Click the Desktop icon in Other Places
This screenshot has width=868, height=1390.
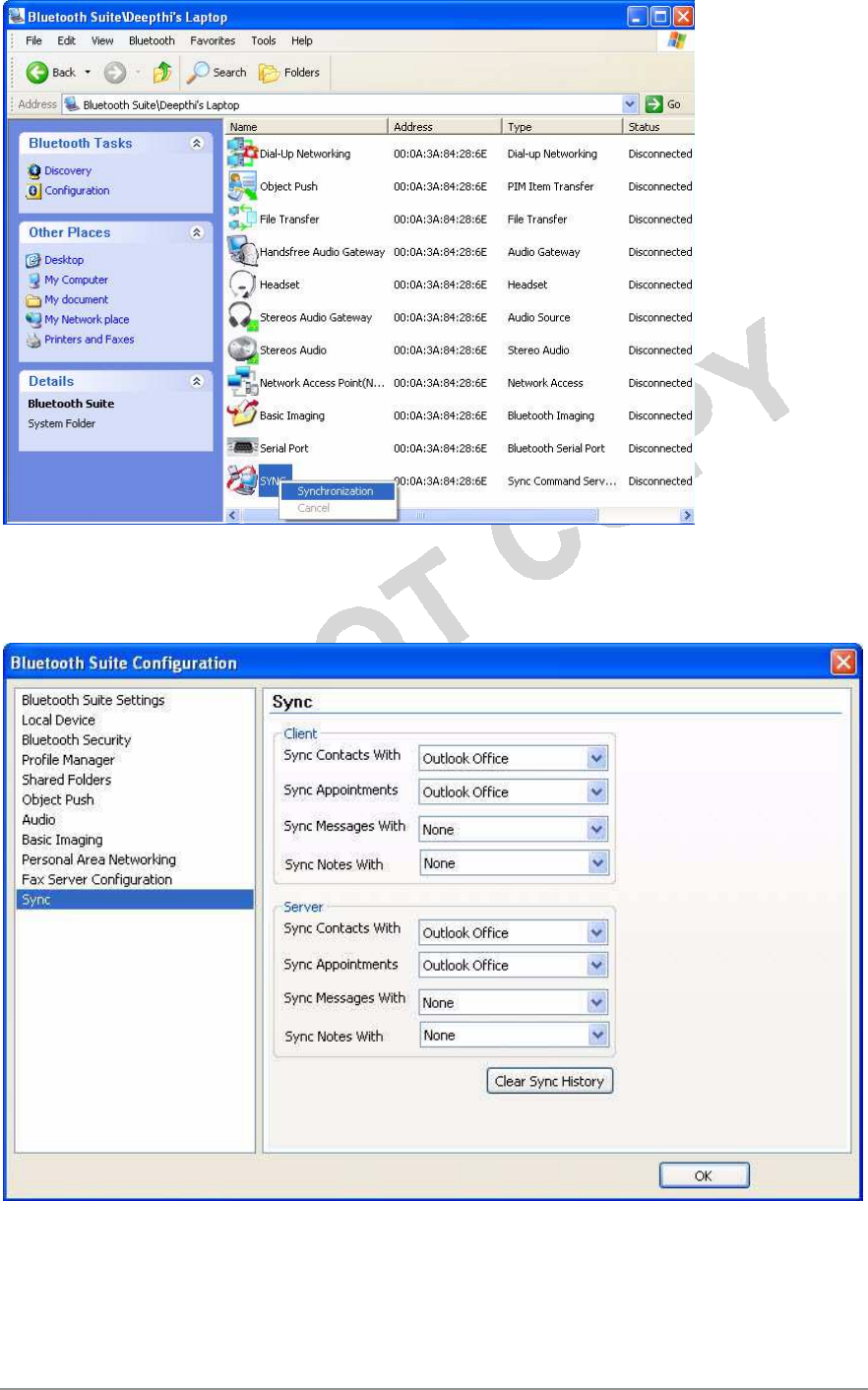[33, 260]
